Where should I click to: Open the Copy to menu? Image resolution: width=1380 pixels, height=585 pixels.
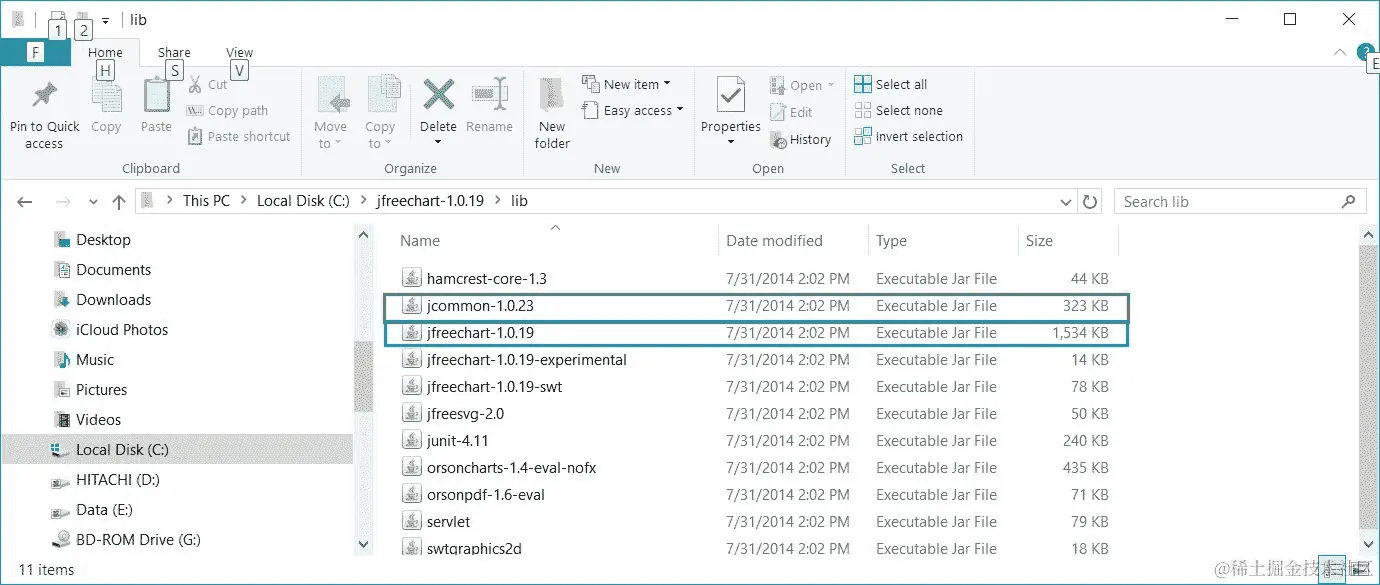pos(380,114)
